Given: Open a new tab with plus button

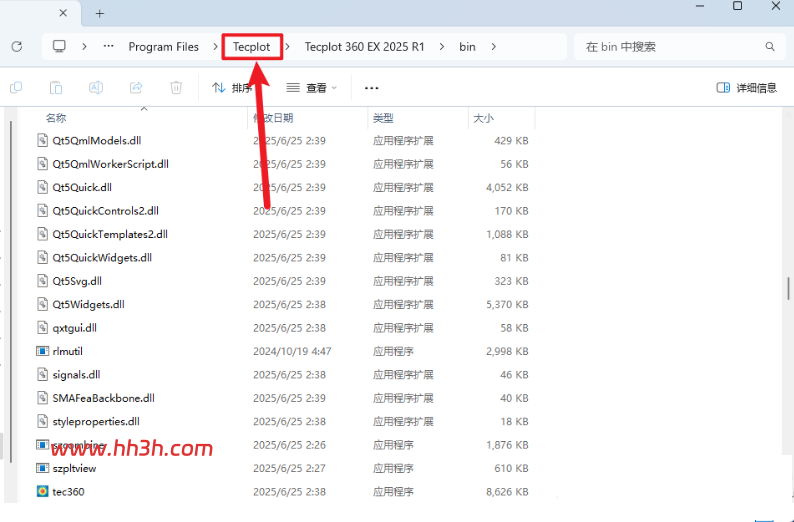Looking at the screenshot, I should click(x=100, y=14).
